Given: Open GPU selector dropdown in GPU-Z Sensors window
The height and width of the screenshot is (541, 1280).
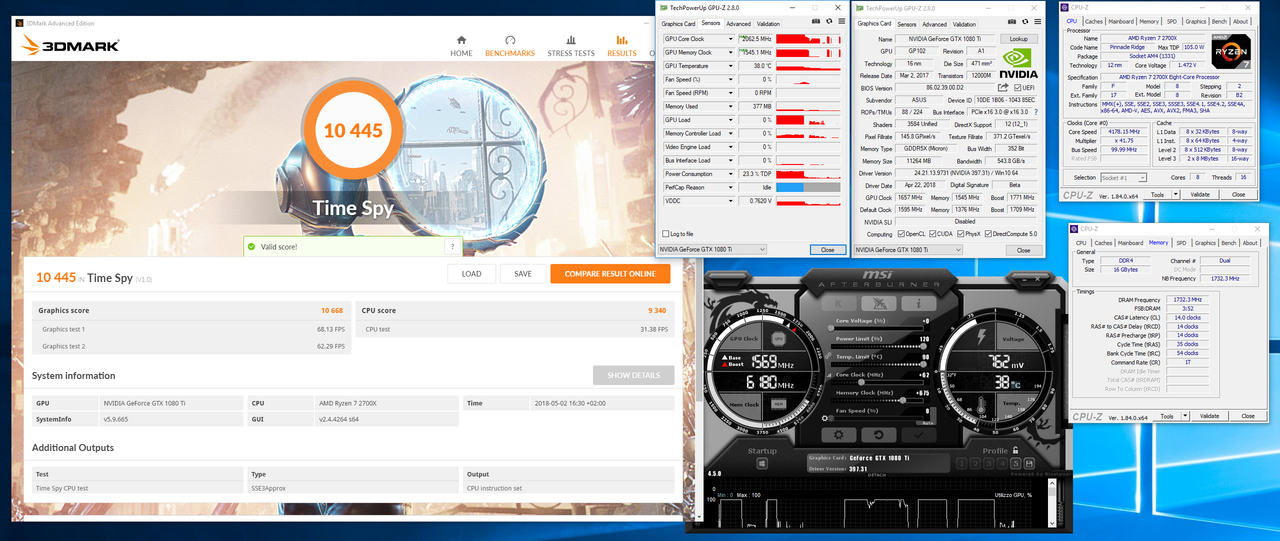Looking at the screenshot, I should coord(712,250).
